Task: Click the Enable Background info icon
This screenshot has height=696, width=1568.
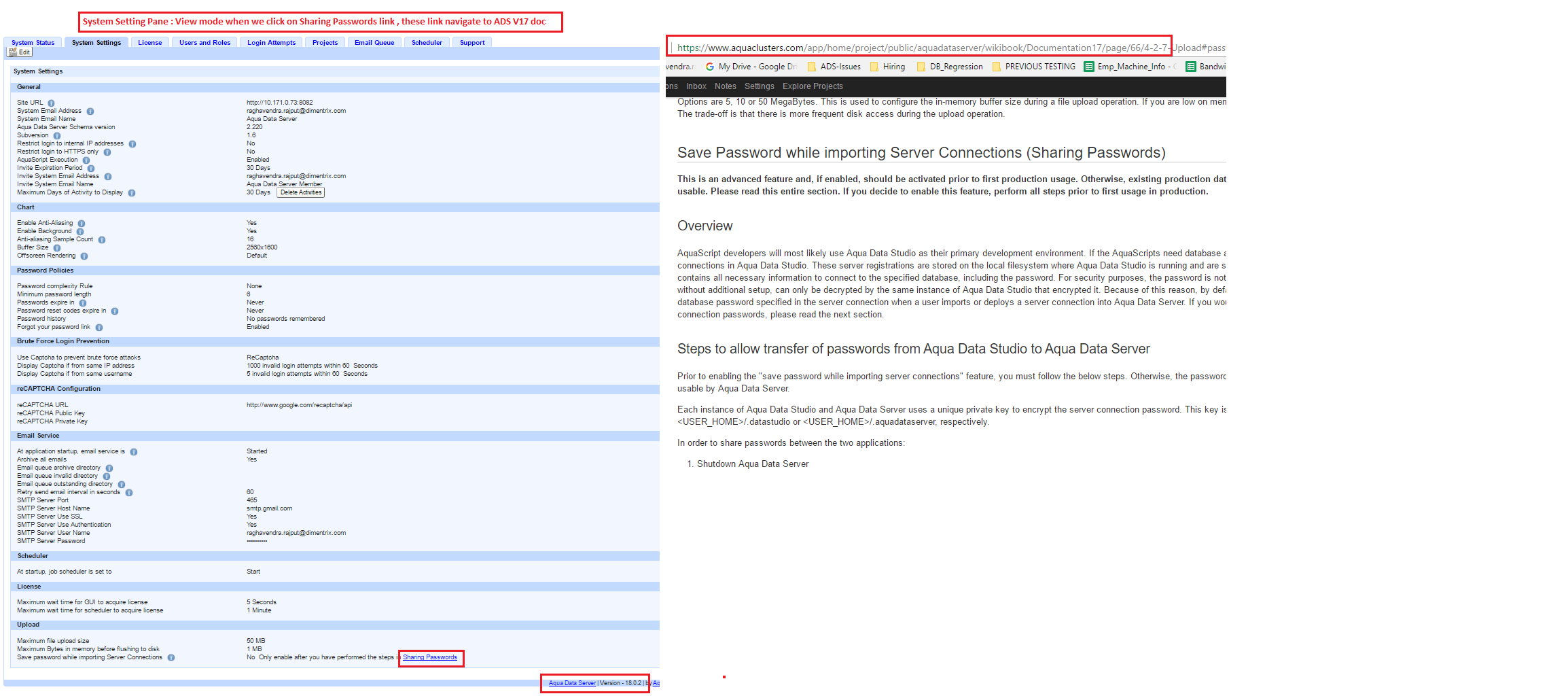Action: tap(80, 232)
